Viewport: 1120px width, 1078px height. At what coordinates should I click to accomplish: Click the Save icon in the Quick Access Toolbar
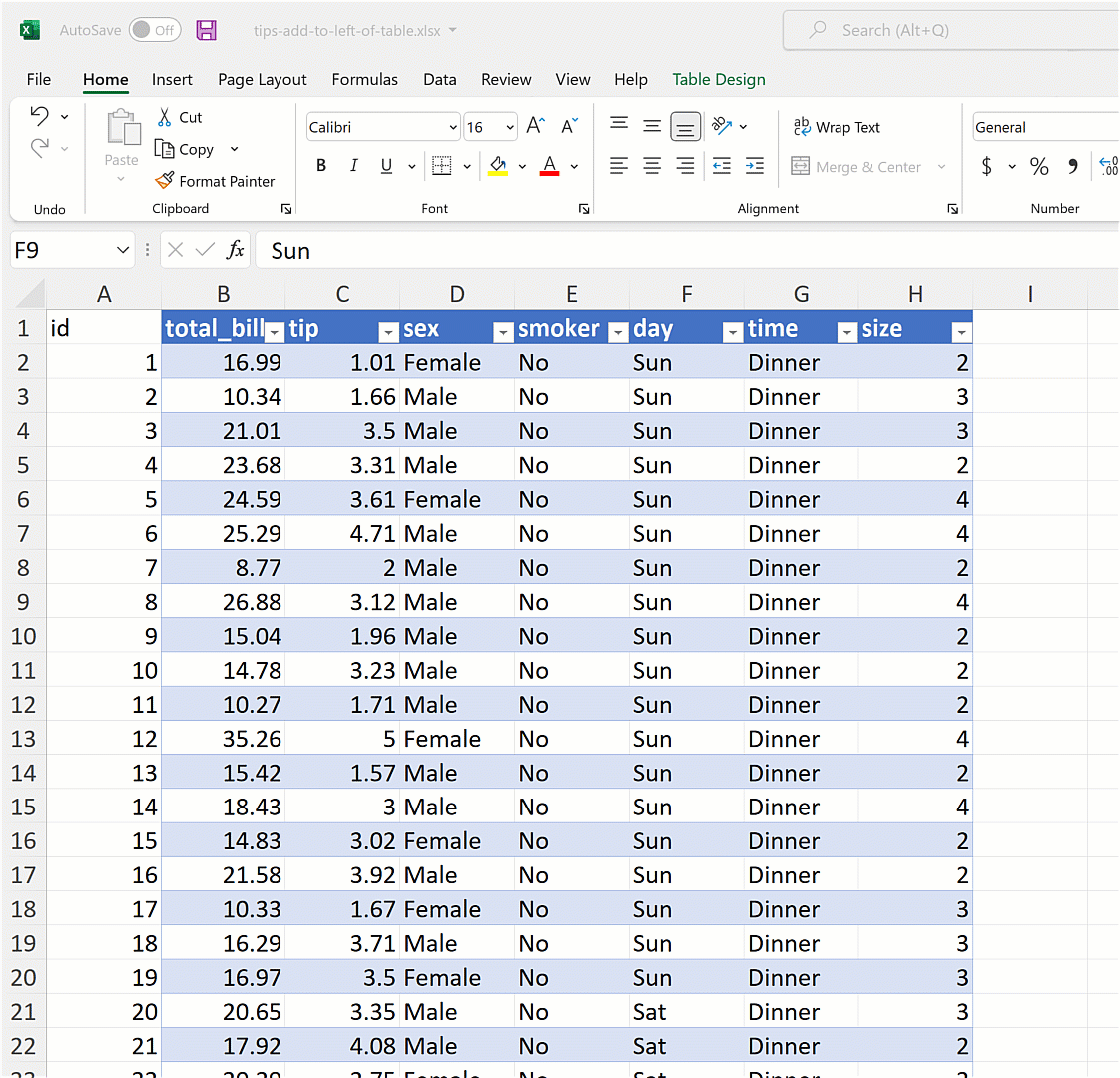[x=207, y=30]
